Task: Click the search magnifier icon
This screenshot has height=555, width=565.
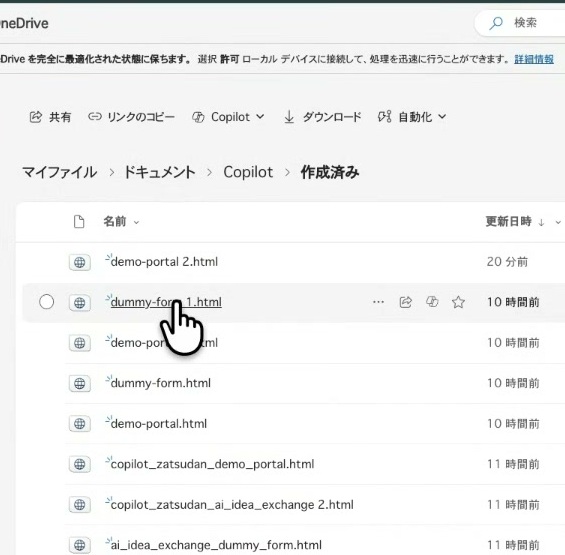Action: coord(496,23)
